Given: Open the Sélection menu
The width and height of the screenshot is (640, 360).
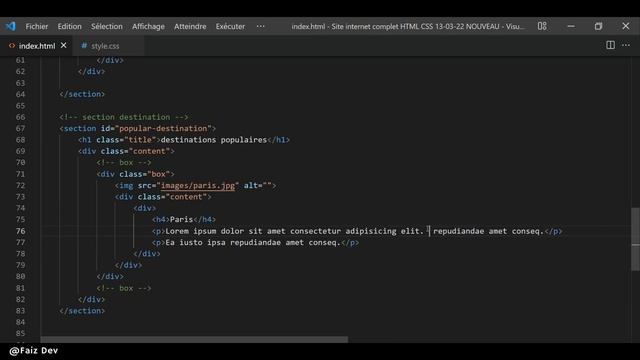Looking at the screenshot, I should coord(107,26).
